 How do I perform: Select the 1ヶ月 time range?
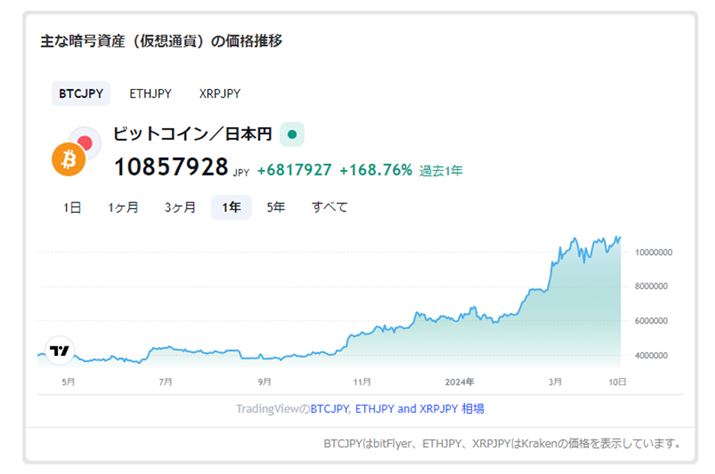point(123,208)
